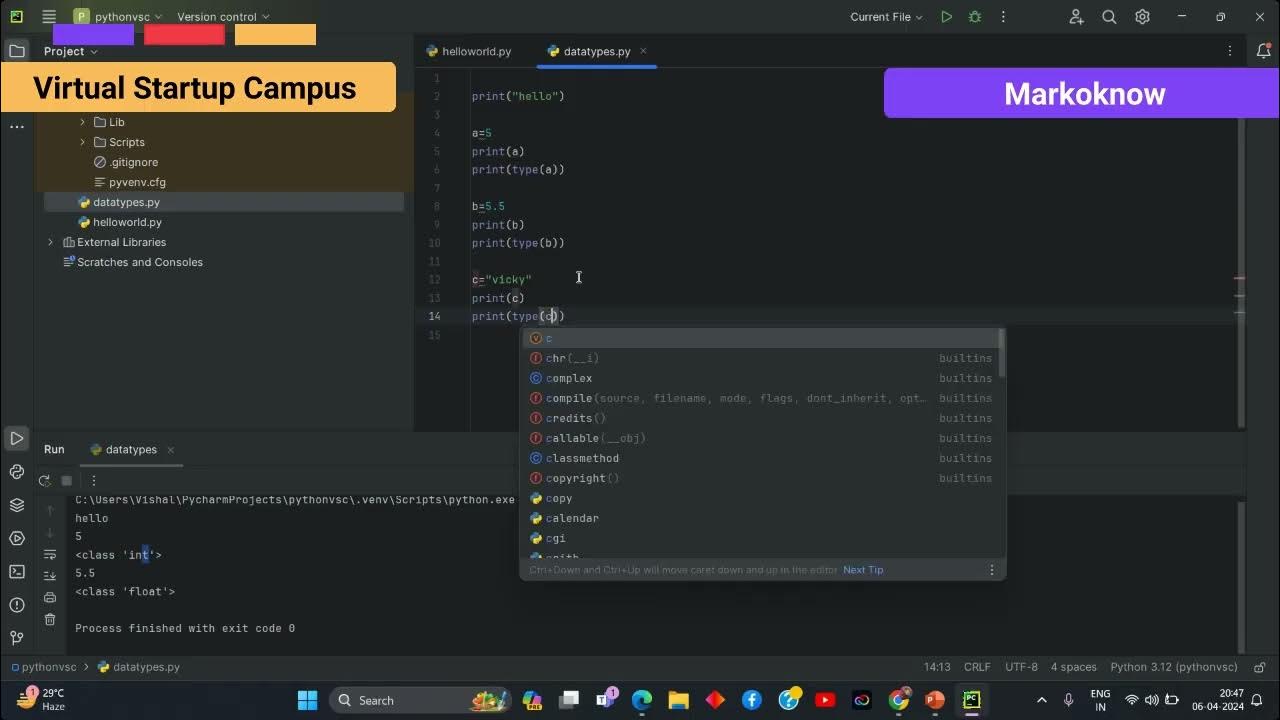Open Services sidebar icon
Viewport: 1280px width, 720px height.
pos(17,538)
